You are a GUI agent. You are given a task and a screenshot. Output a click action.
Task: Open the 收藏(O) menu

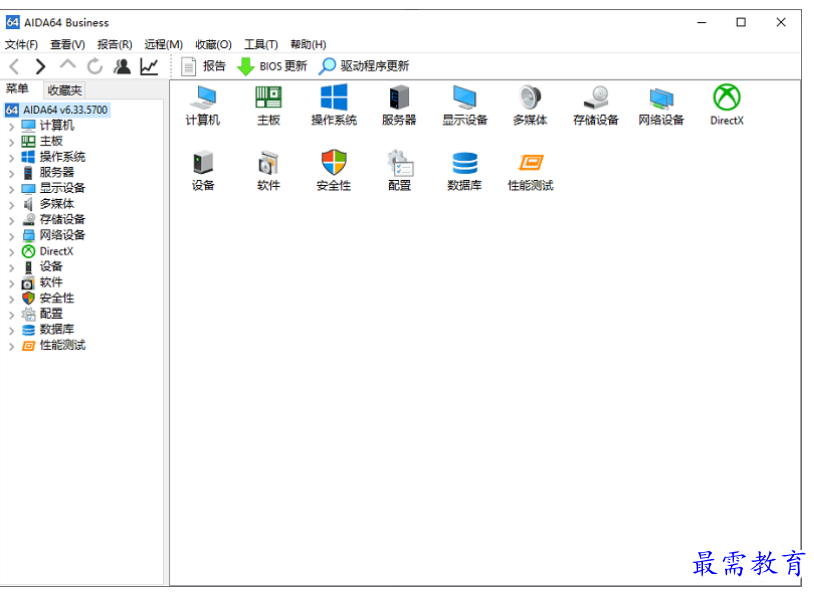click(213, 45)
